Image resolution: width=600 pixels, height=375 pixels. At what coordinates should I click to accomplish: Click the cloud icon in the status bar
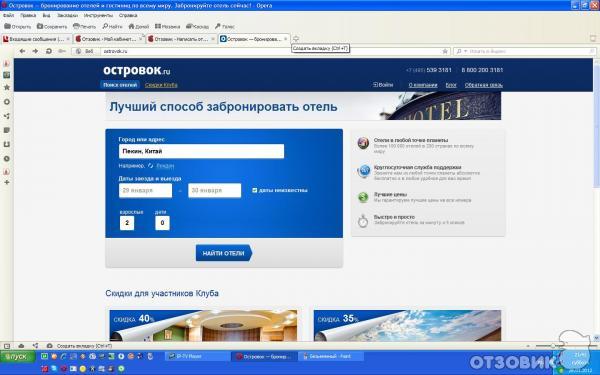[21, 346]
